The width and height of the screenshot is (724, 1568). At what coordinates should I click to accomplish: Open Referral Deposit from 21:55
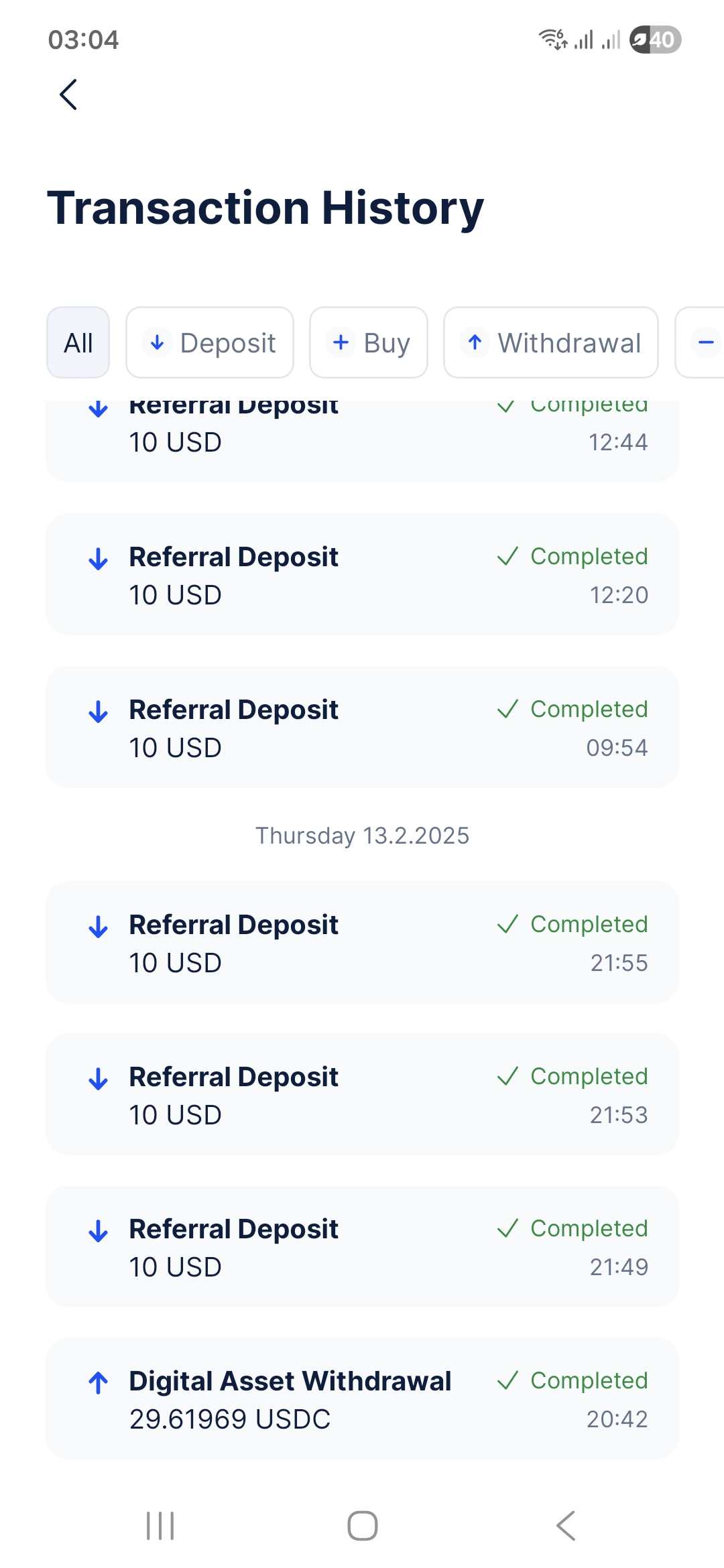(x=362, y=943)
